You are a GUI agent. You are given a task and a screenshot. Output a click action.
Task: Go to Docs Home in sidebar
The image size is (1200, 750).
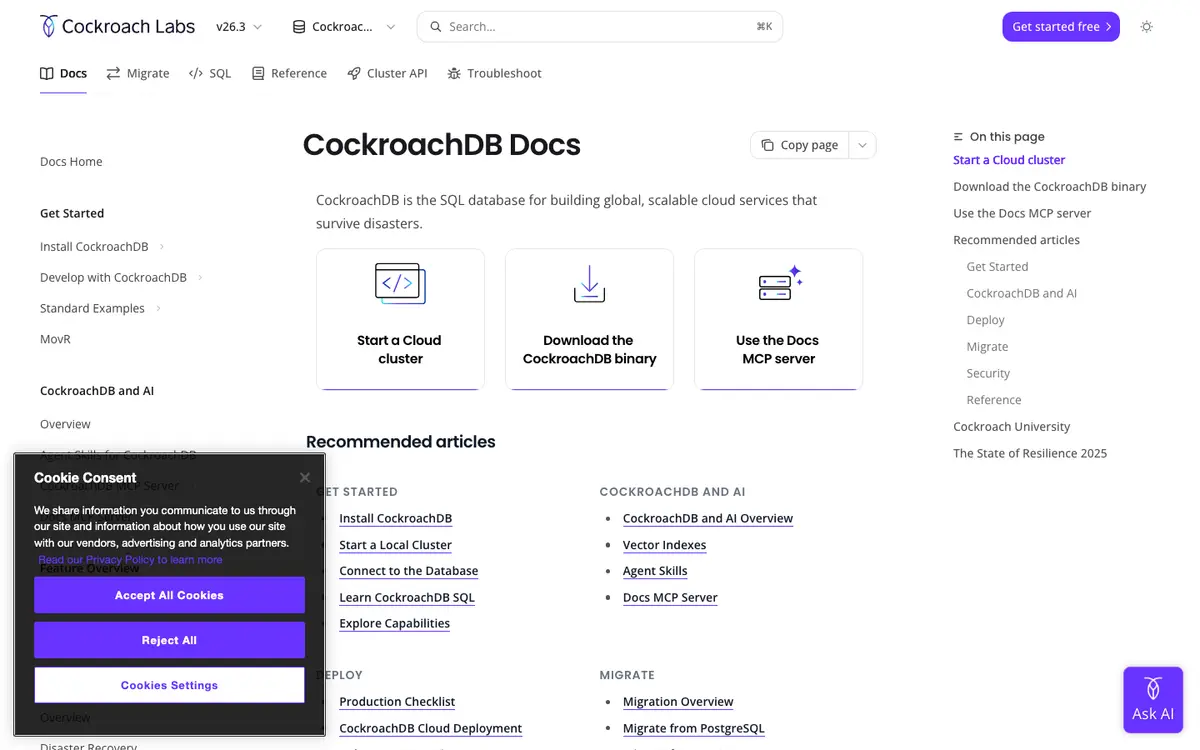click(71, 161)
